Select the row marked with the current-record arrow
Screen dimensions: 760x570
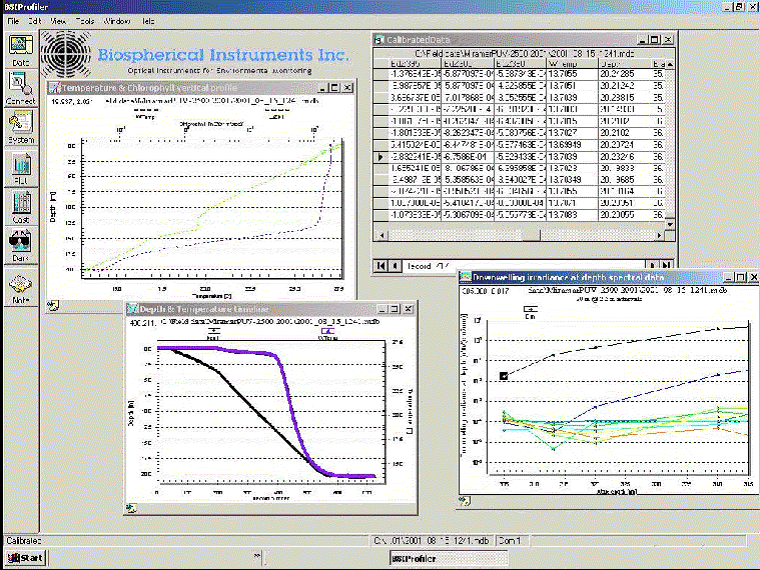tap(380, 157)
